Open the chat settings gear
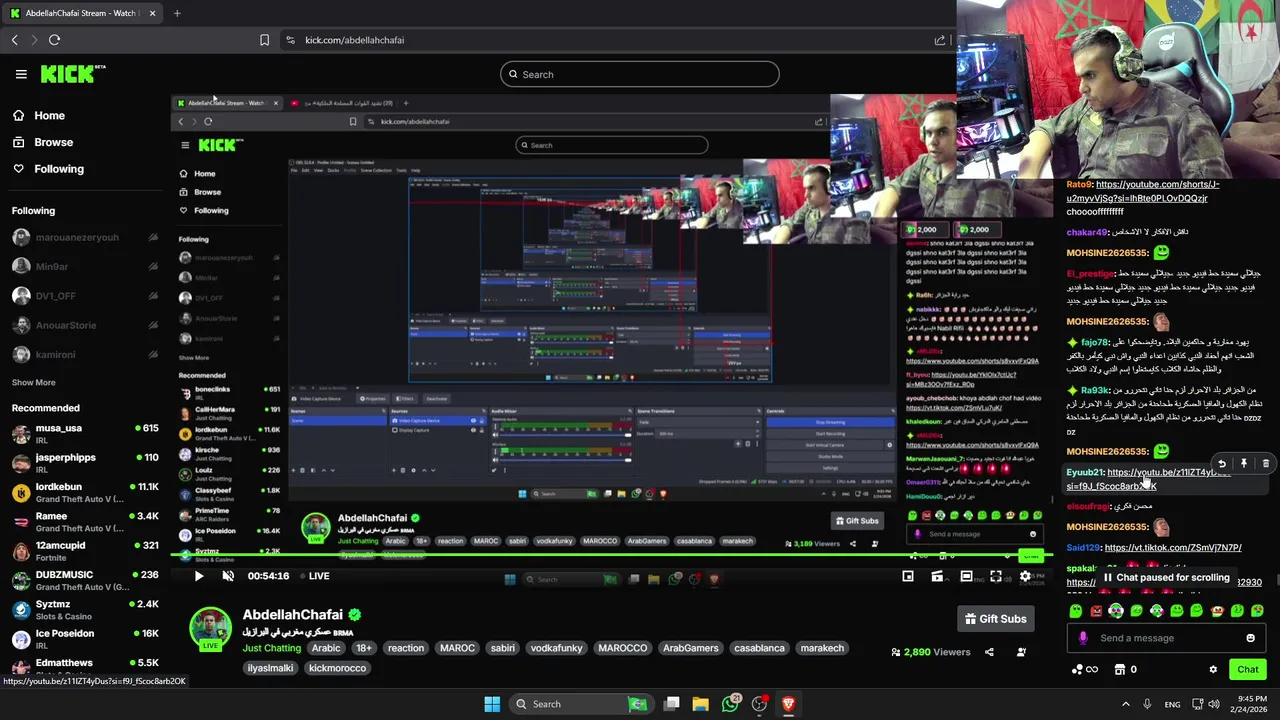1280x720 pixels. tap(1213, 670)
